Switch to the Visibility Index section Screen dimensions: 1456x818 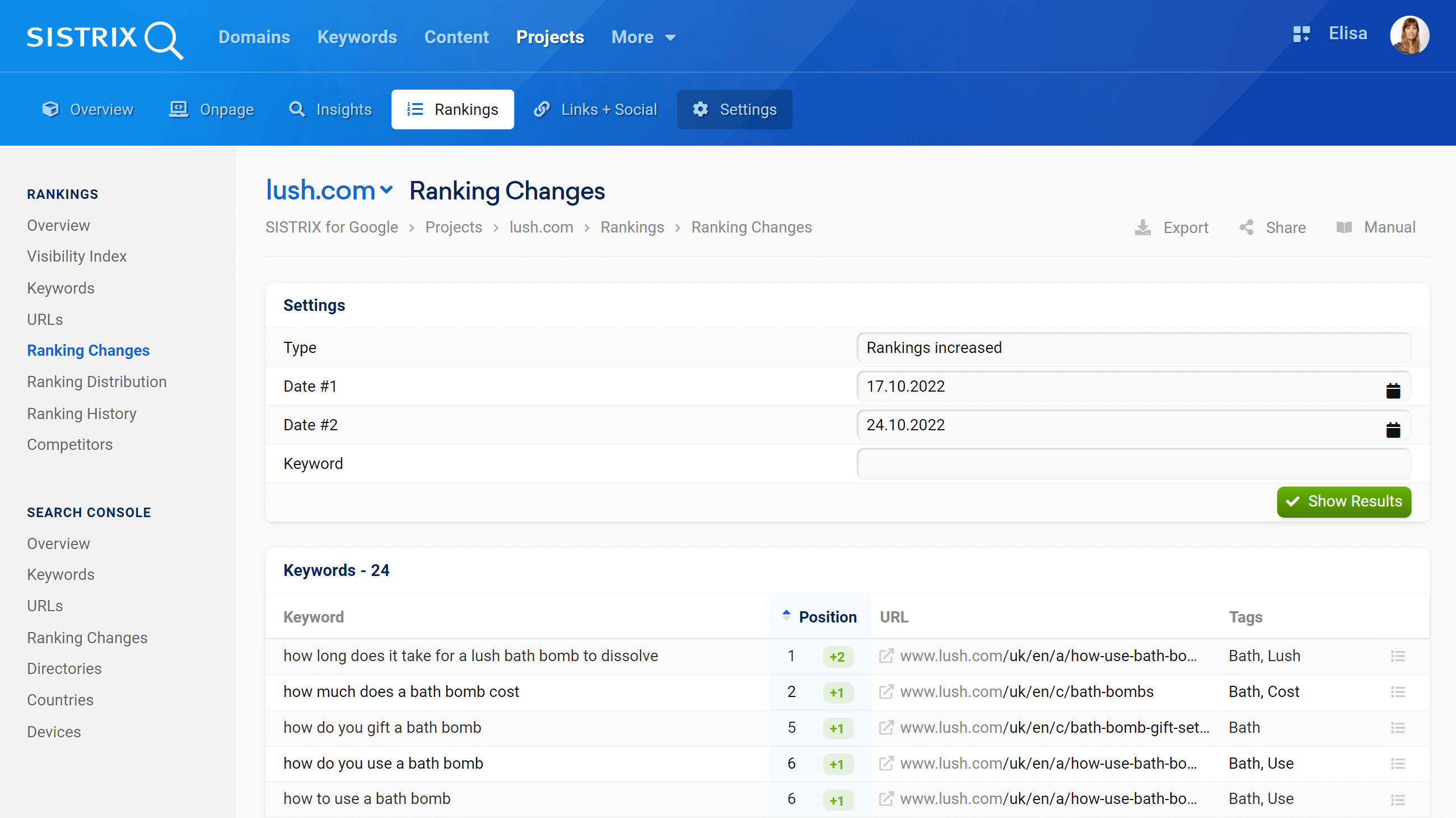(77, 257)
